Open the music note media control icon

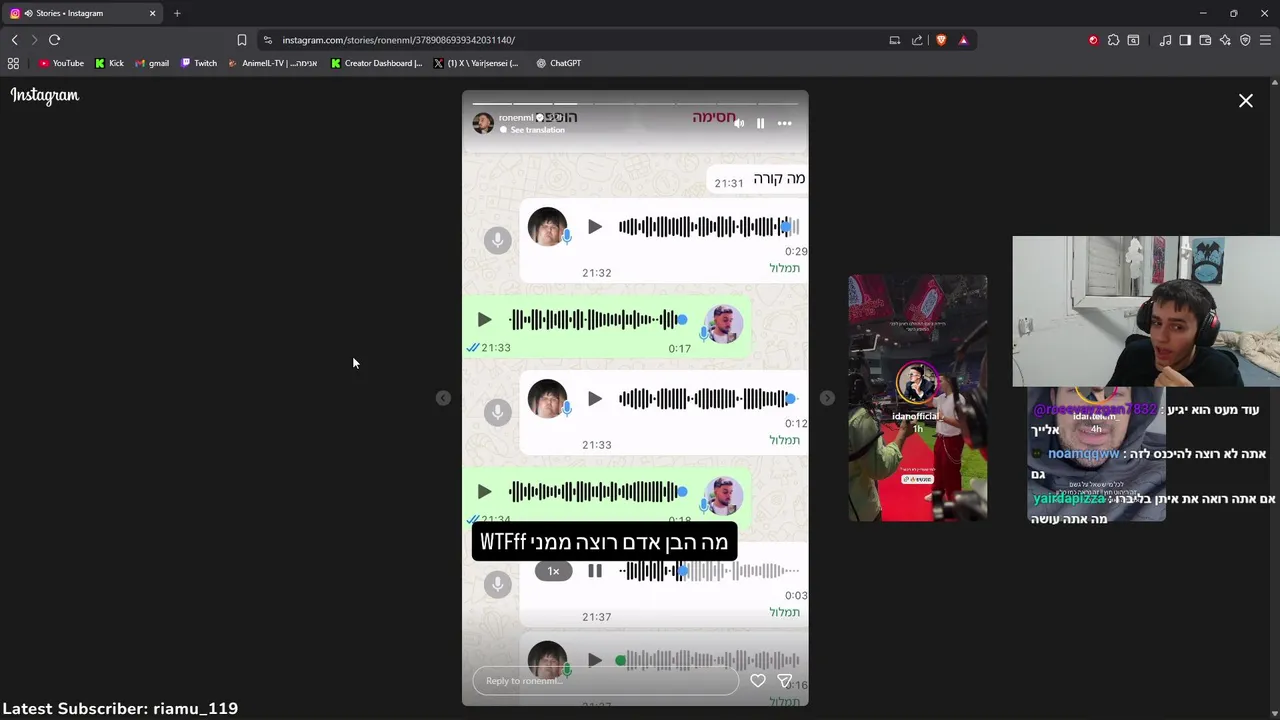(x=1165, y=40)
